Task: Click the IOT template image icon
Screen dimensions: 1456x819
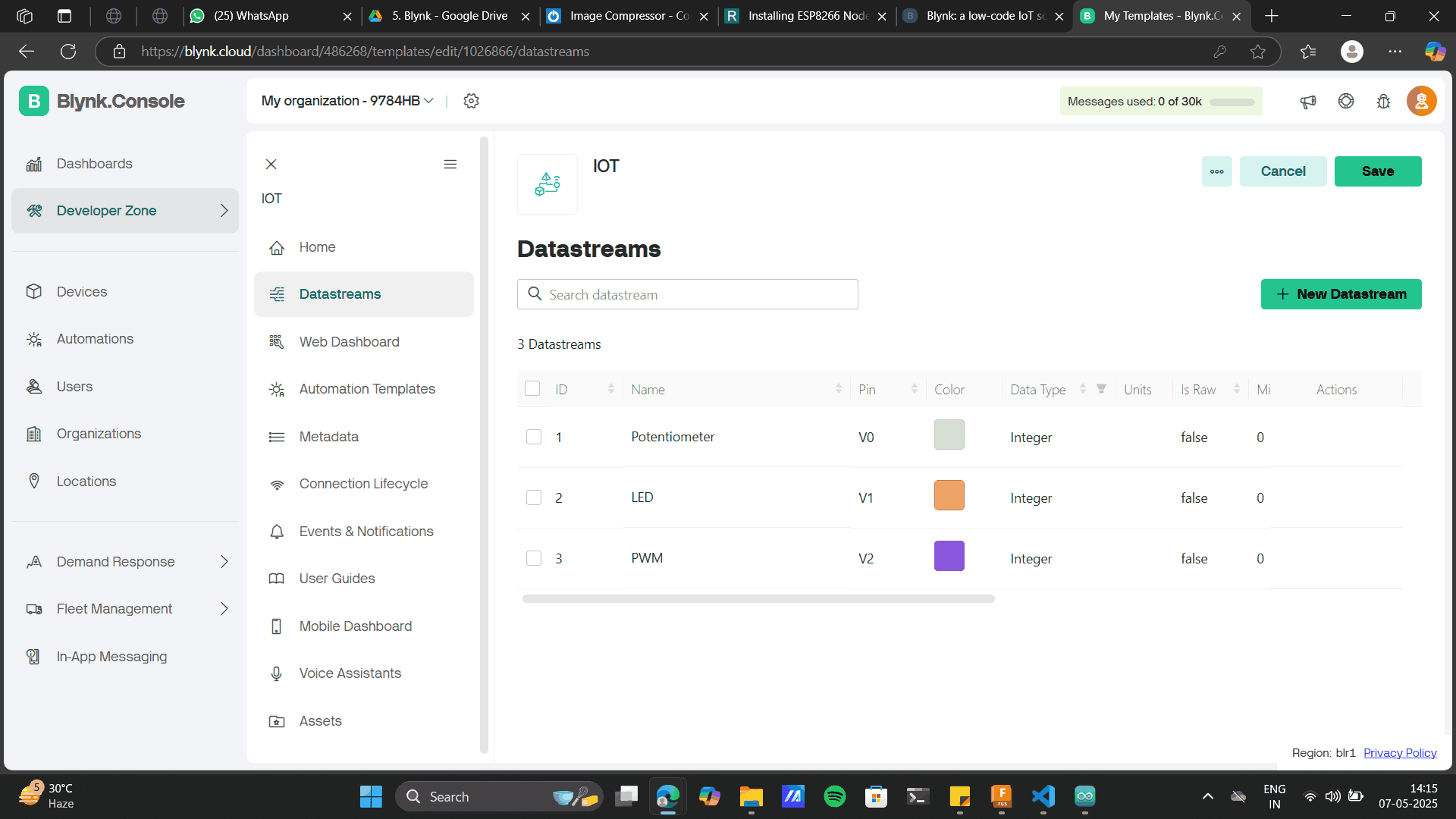Action: (x=548, y=184)
